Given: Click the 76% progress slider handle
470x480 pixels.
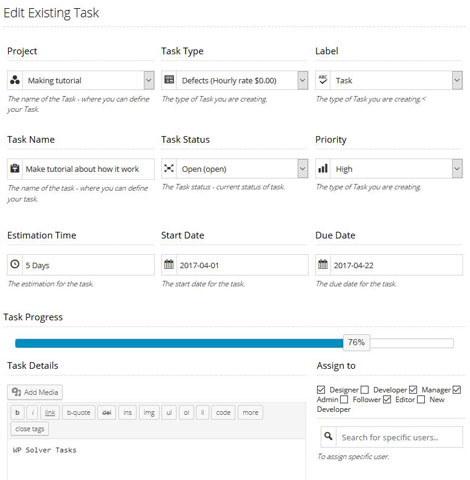Looking at the screenshot, I should (356, 342).
